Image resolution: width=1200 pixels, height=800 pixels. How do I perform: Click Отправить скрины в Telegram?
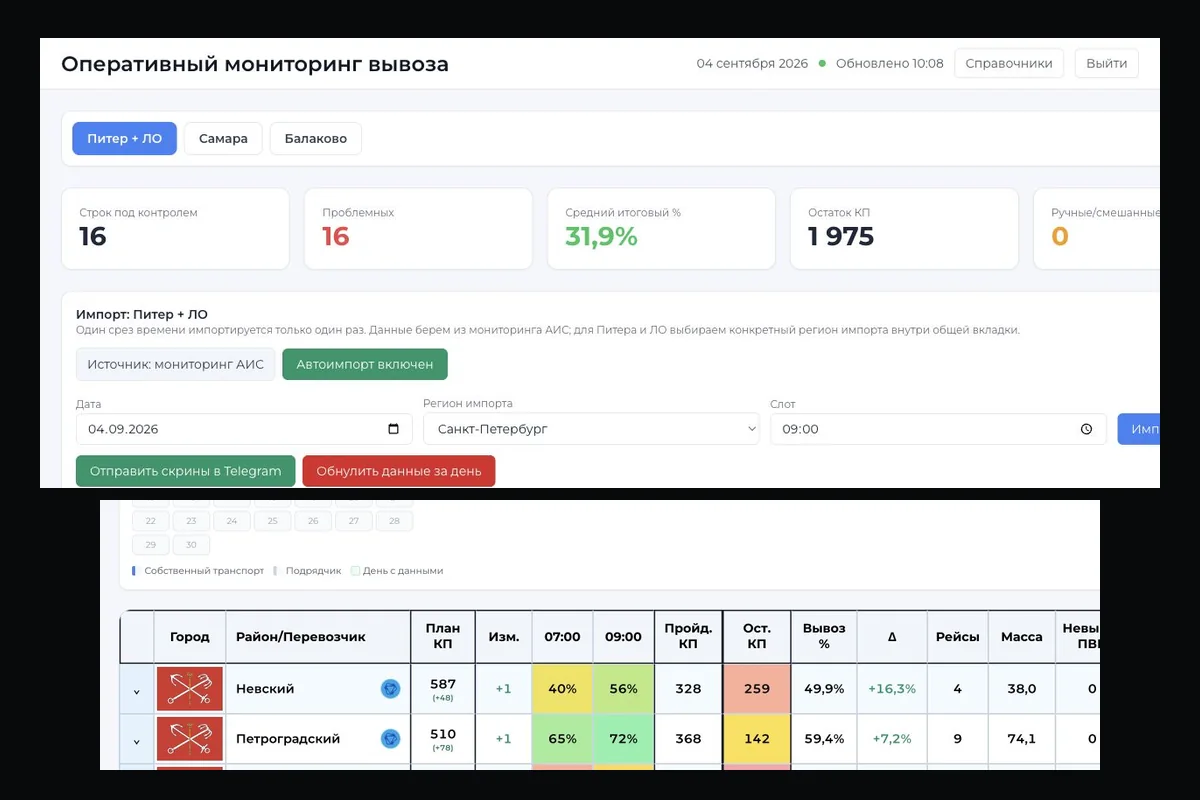point(186,471)
